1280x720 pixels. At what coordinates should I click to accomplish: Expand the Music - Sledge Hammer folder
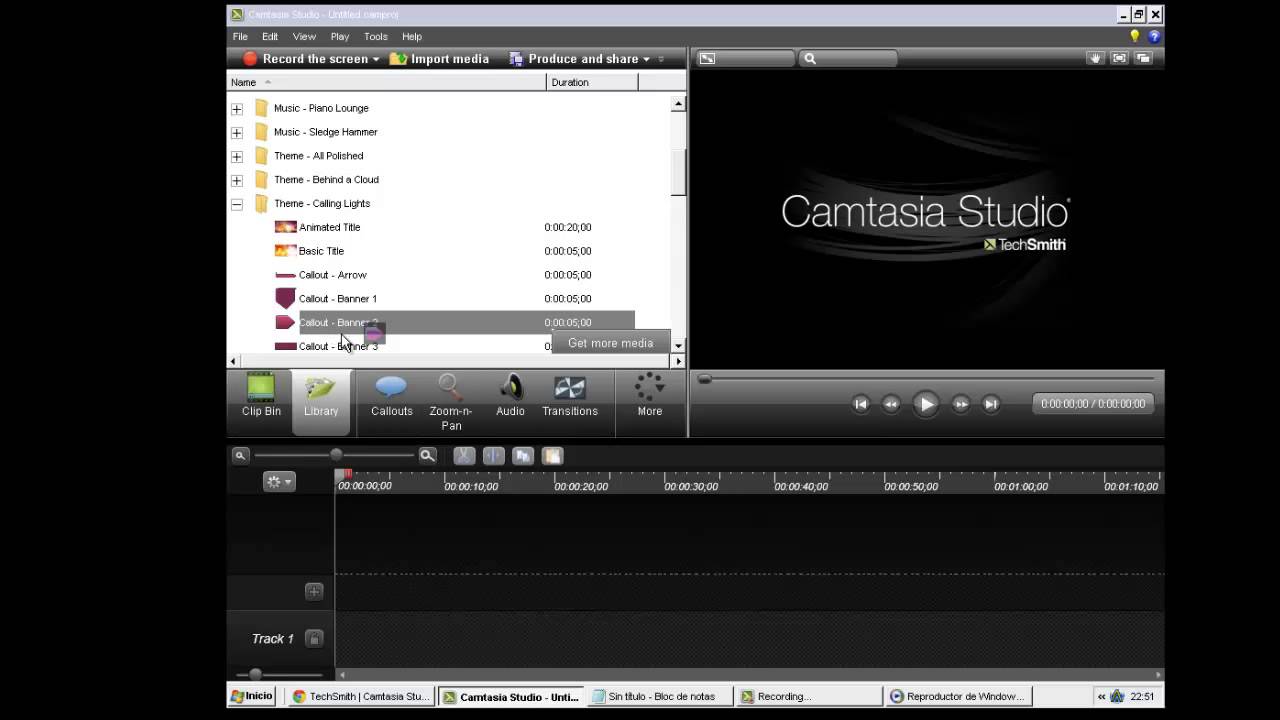pos(237,132)
